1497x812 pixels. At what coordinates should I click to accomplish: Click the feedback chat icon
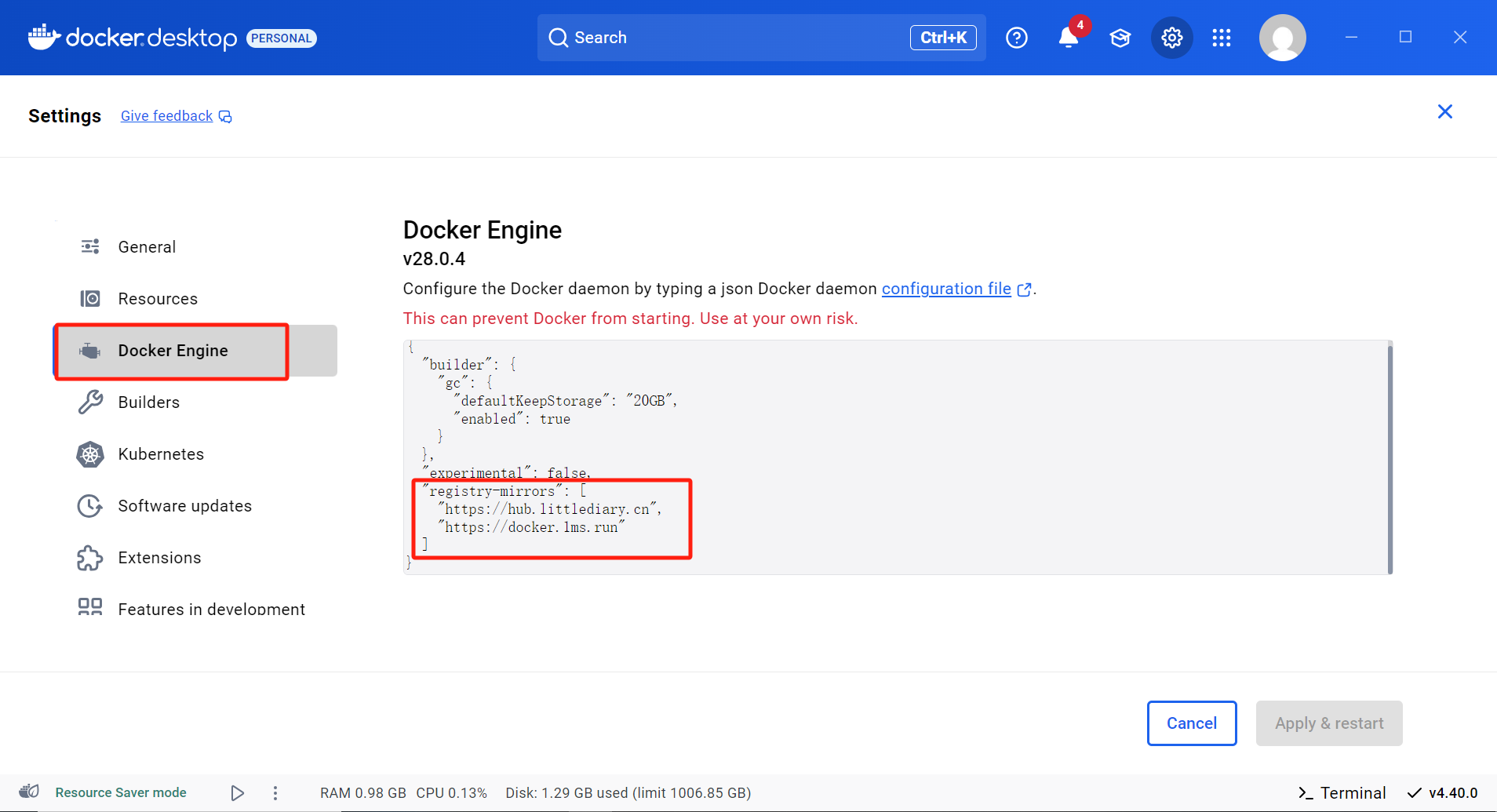225,116
